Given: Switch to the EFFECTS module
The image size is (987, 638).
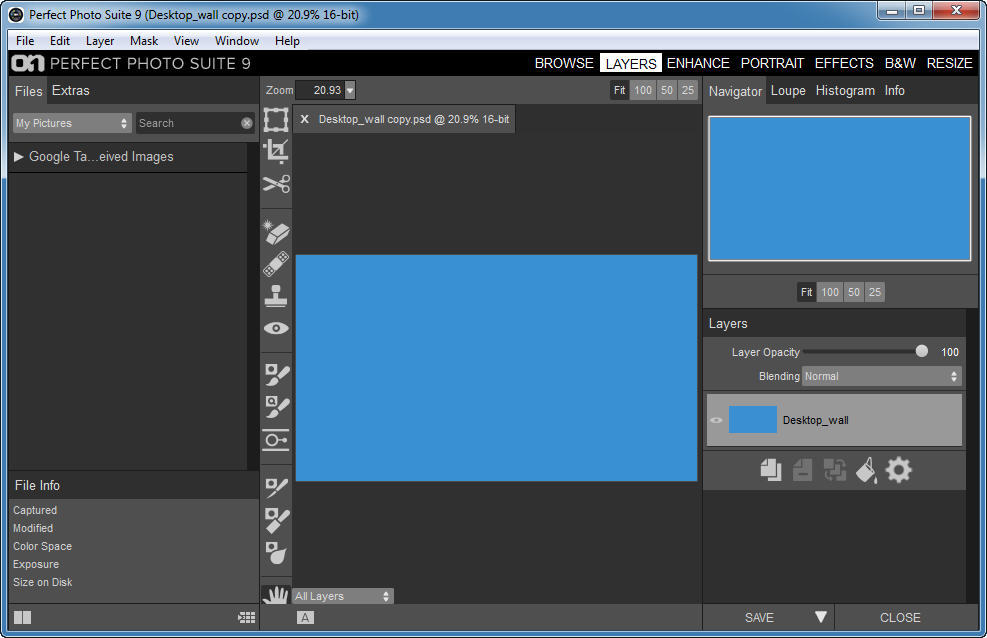Looking at the screenshot, I should pyautogui.click(x=844, y=63).
